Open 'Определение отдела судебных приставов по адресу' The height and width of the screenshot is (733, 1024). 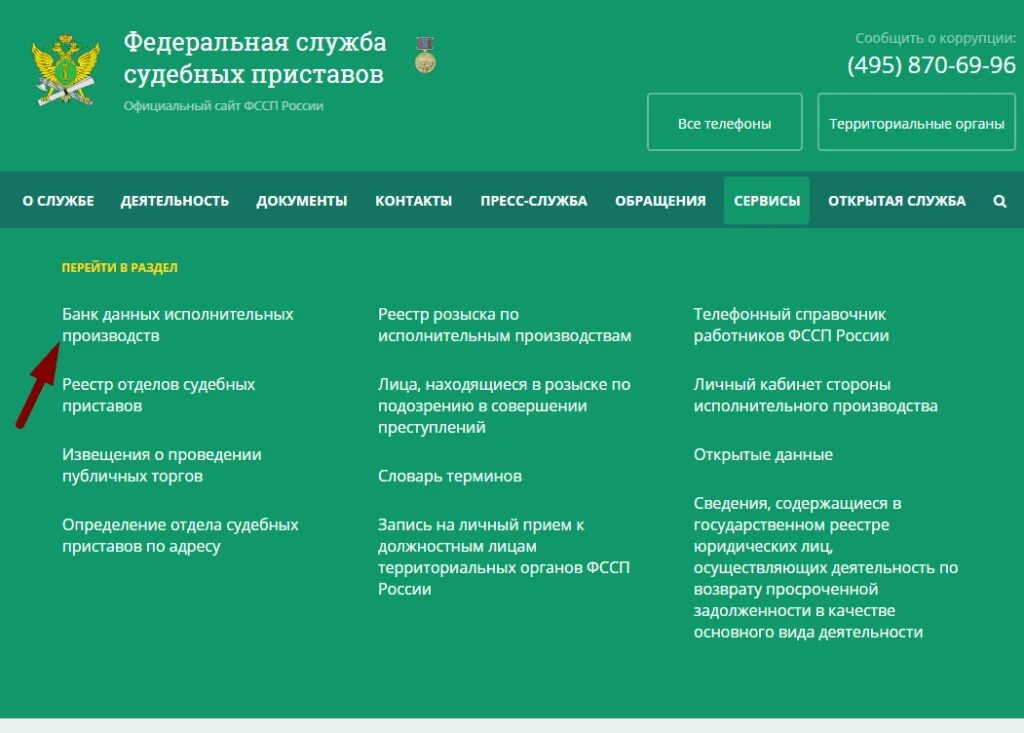[180, 535]
